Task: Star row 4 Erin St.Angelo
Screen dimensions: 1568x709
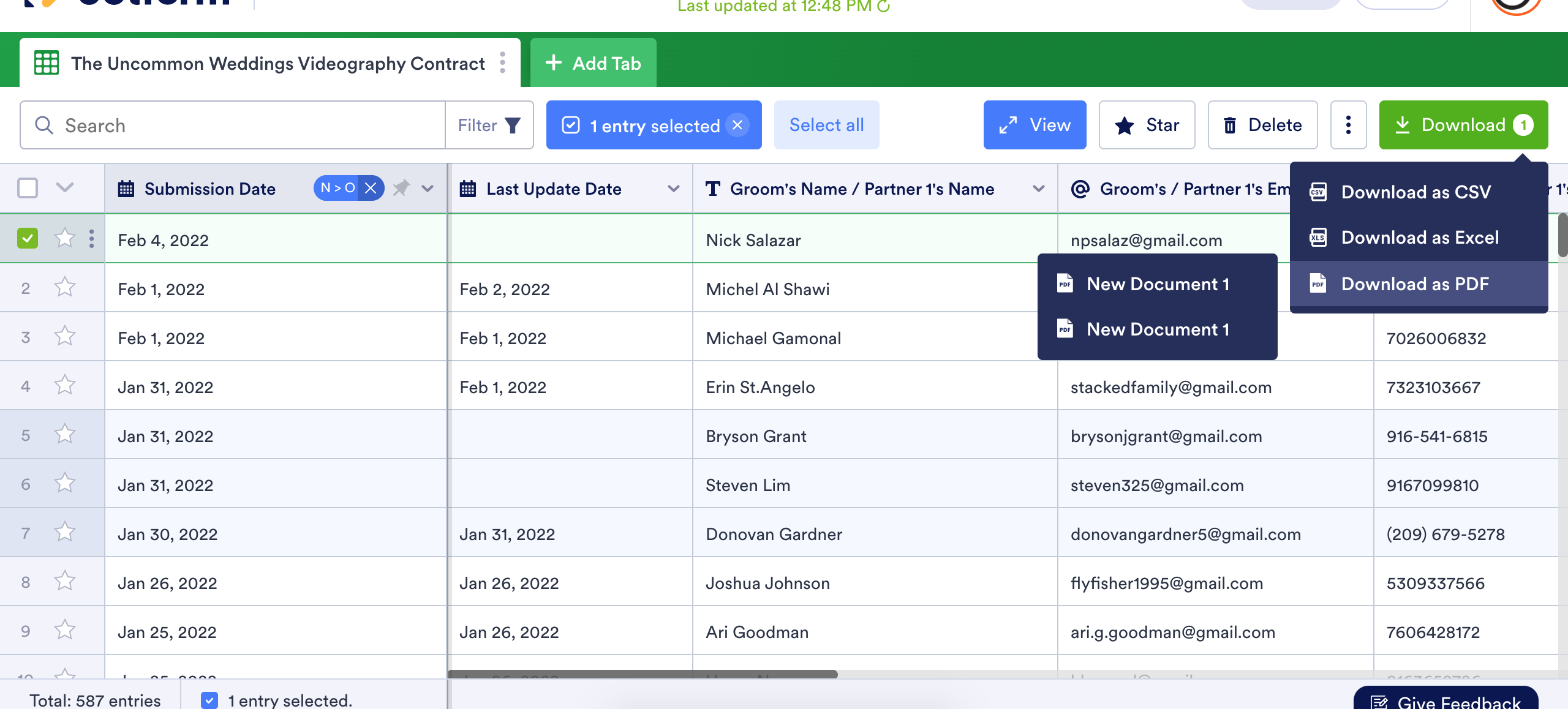Action: click(x=64, y=385)
